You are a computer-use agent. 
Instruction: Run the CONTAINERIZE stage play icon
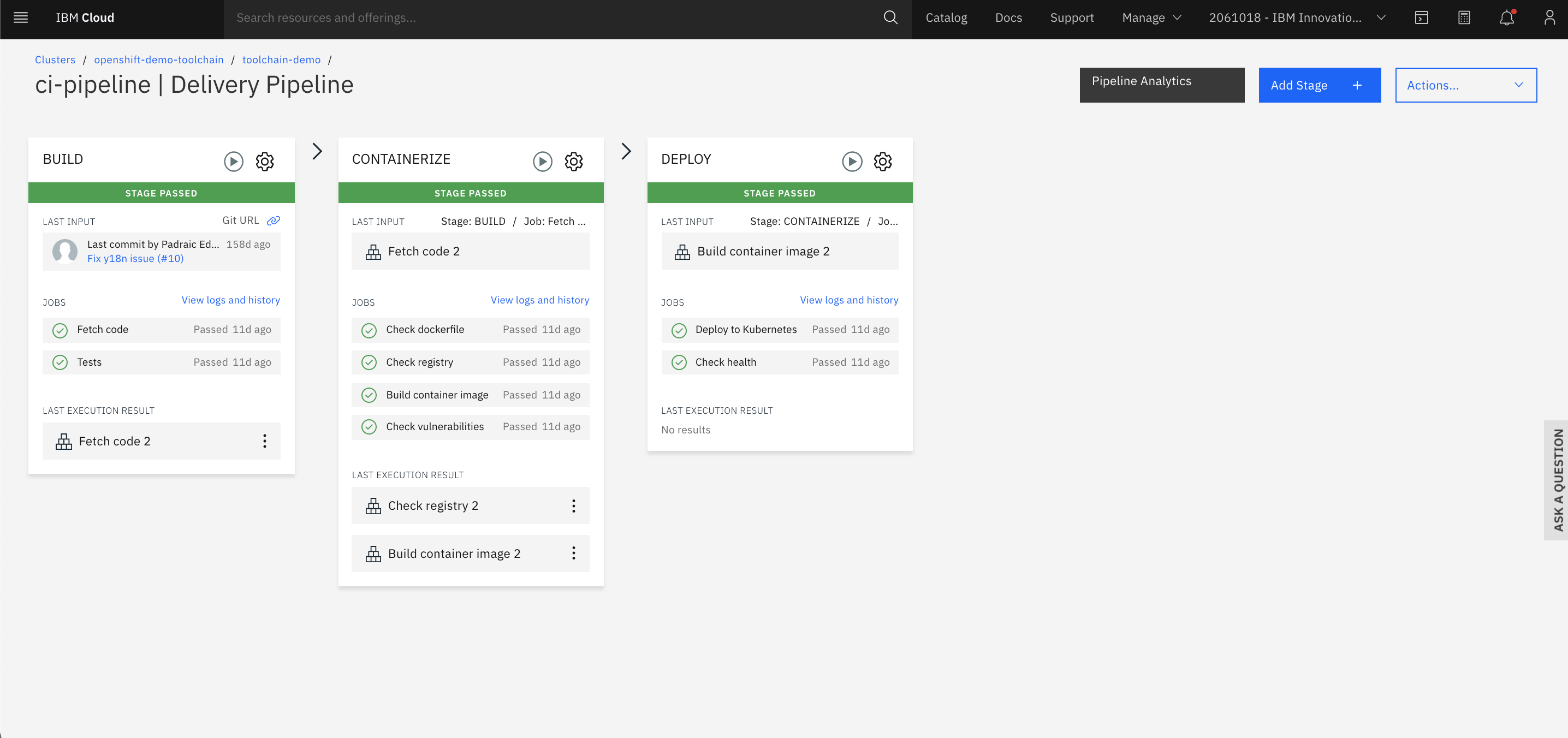click(x=542, y=161)
